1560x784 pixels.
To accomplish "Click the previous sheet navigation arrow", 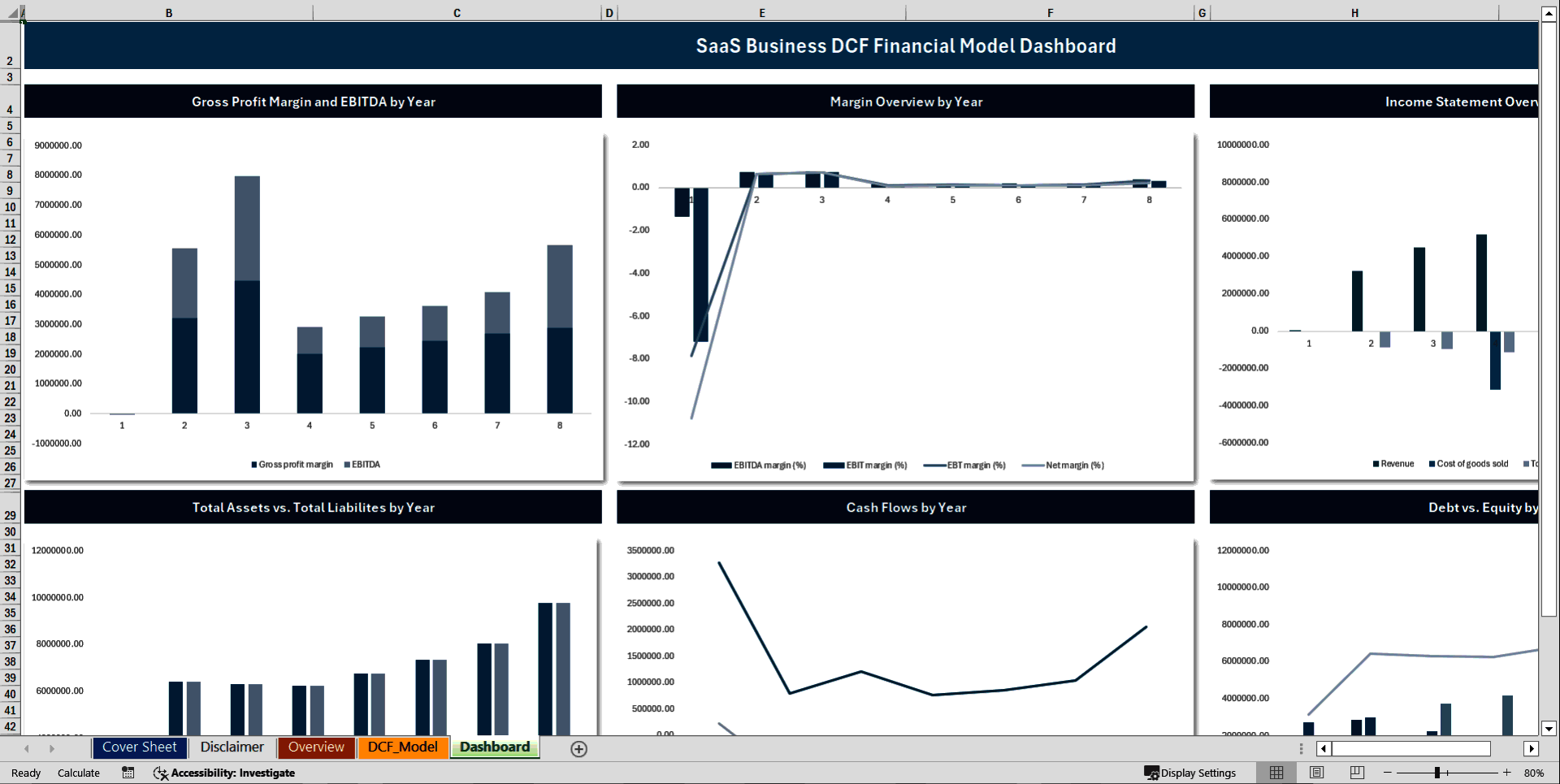I will pos(27,748).
